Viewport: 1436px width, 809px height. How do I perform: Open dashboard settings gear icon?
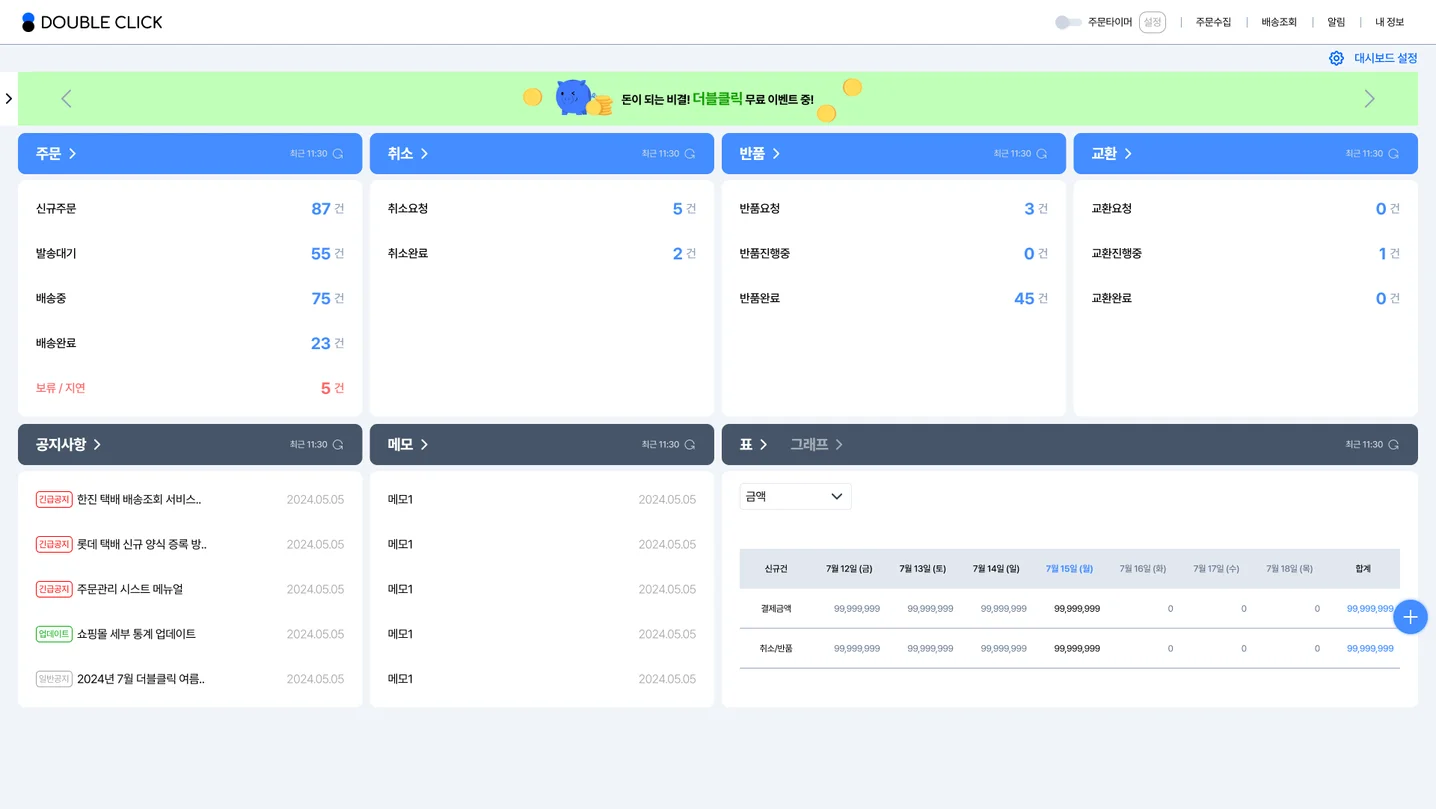pos(1336,58)
